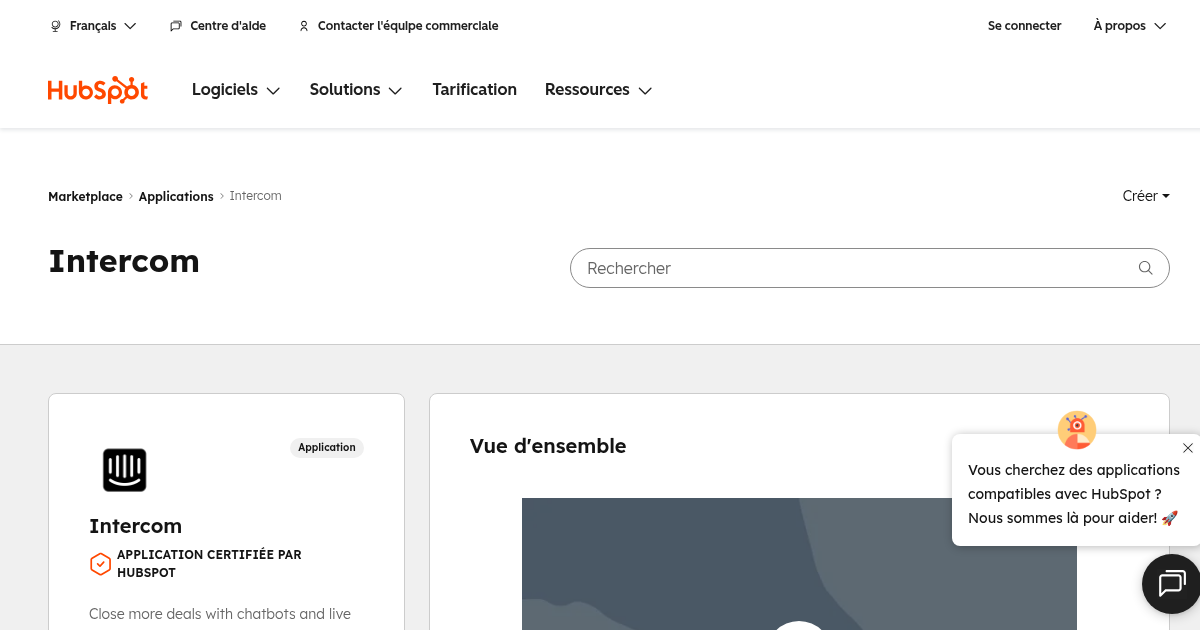Viewport: 1200px width, 630px height.
Task: Open the chat widget bubble icon
Action: tap(1172, 583)
